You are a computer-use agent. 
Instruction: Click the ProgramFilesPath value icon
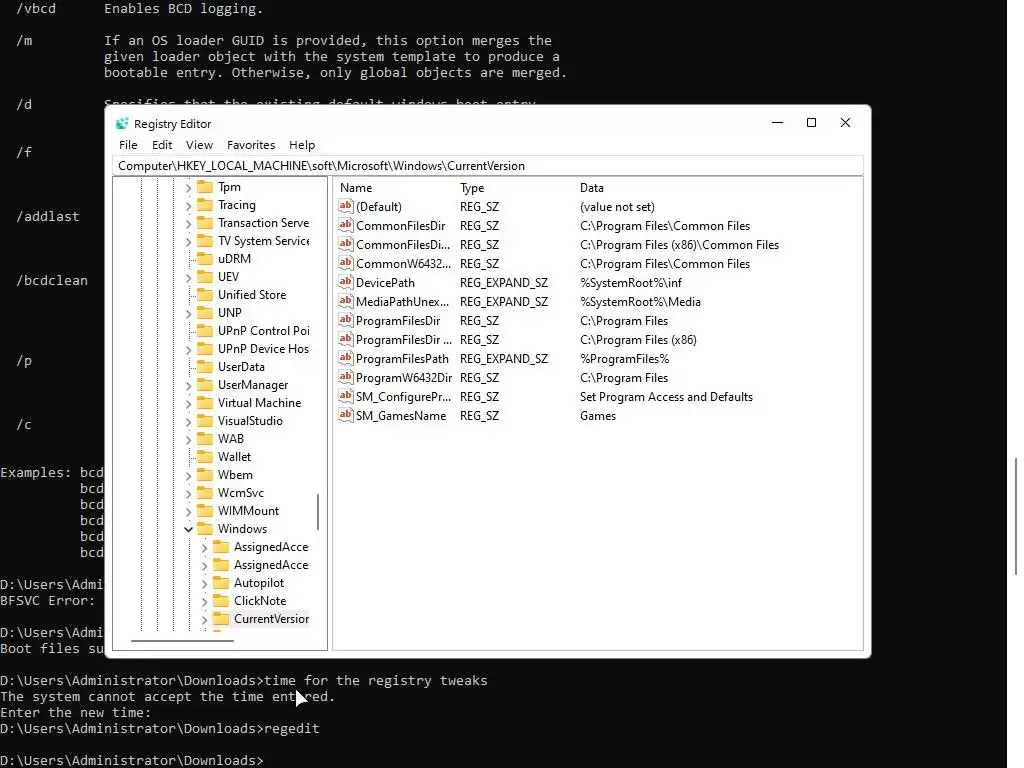click(345, 358)
